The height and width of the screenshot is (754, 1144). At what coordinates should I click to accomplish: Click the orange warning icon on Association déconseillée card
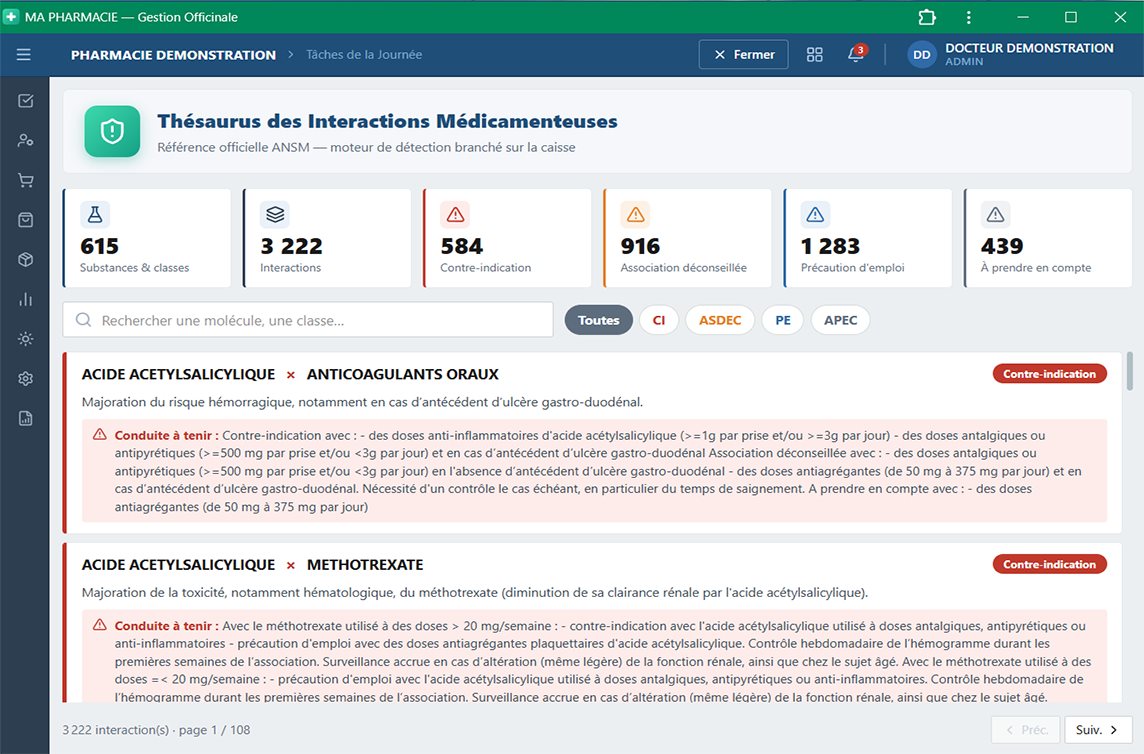635,215
